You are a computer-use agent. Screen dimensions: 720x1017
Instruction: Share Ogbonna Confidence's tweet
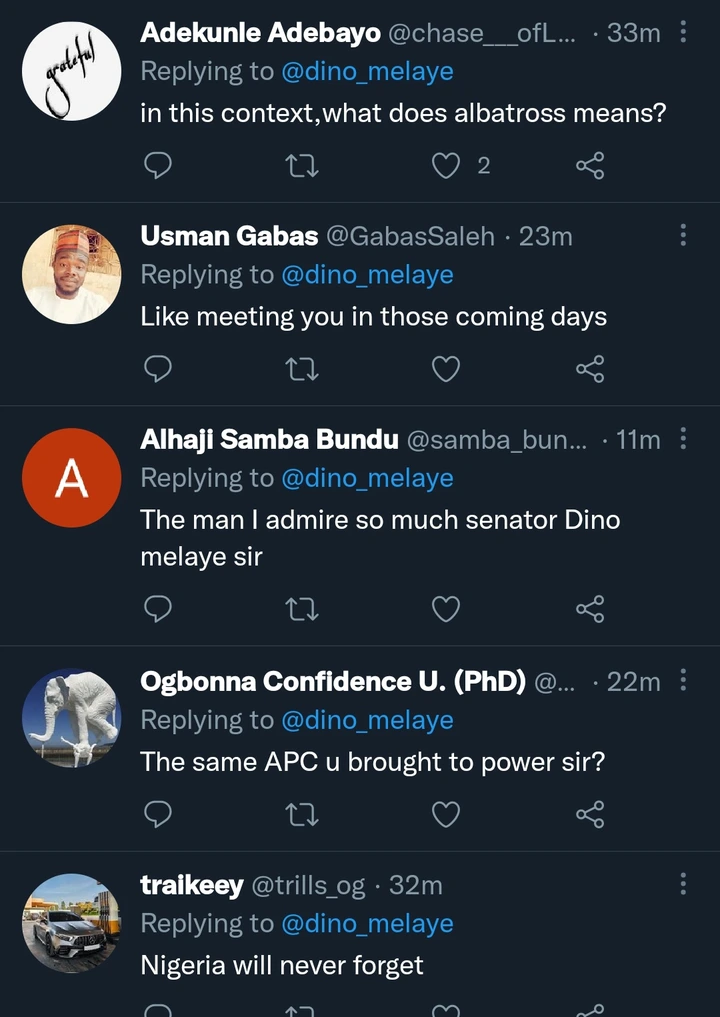pyautogui.click(x=590, y=814)
